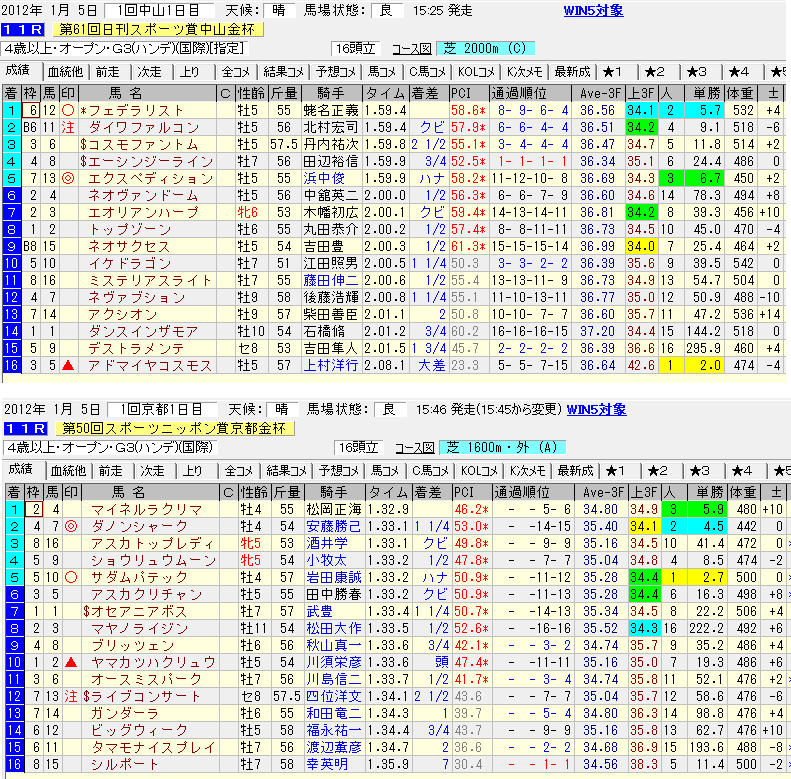Sort the 京都金杯 table by 騎手 column header
Image resolution: width=791 pixels, height=779 pixels.
point(334,492)
